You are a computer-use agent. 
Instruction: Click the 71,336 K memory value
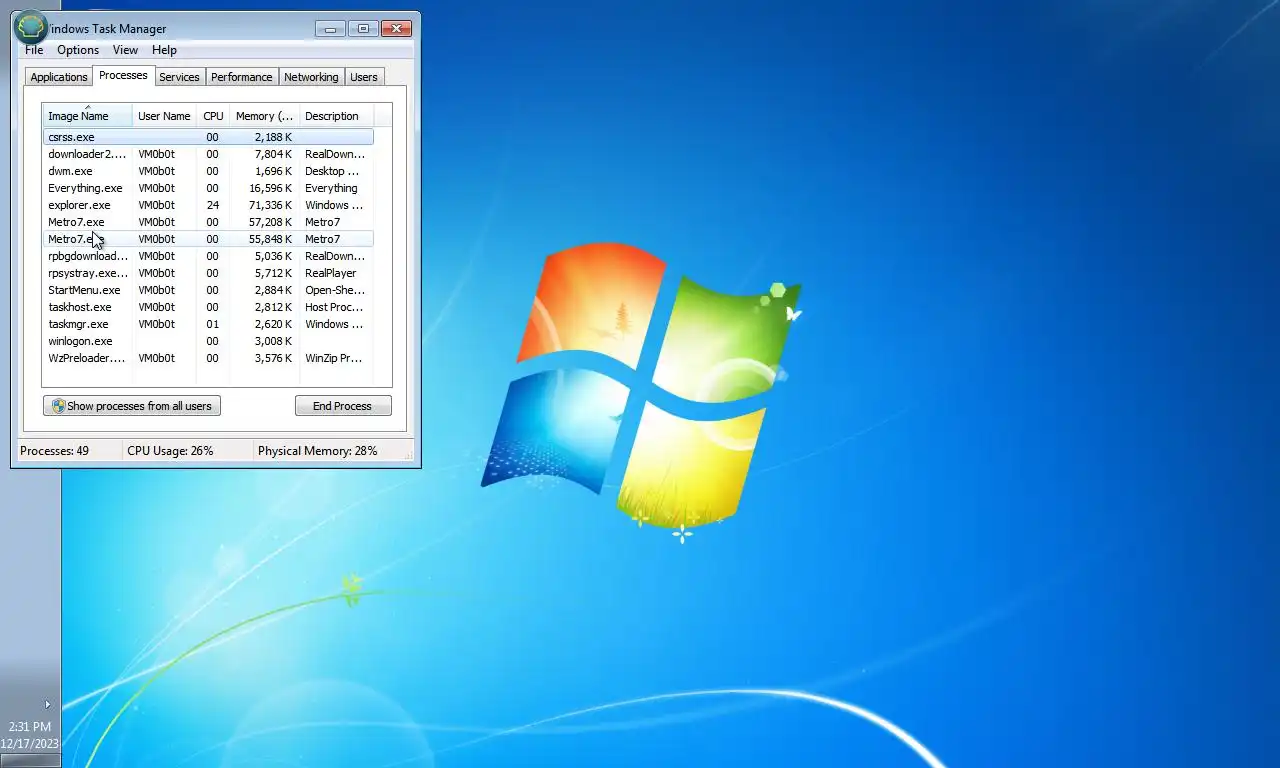point(270,205)
